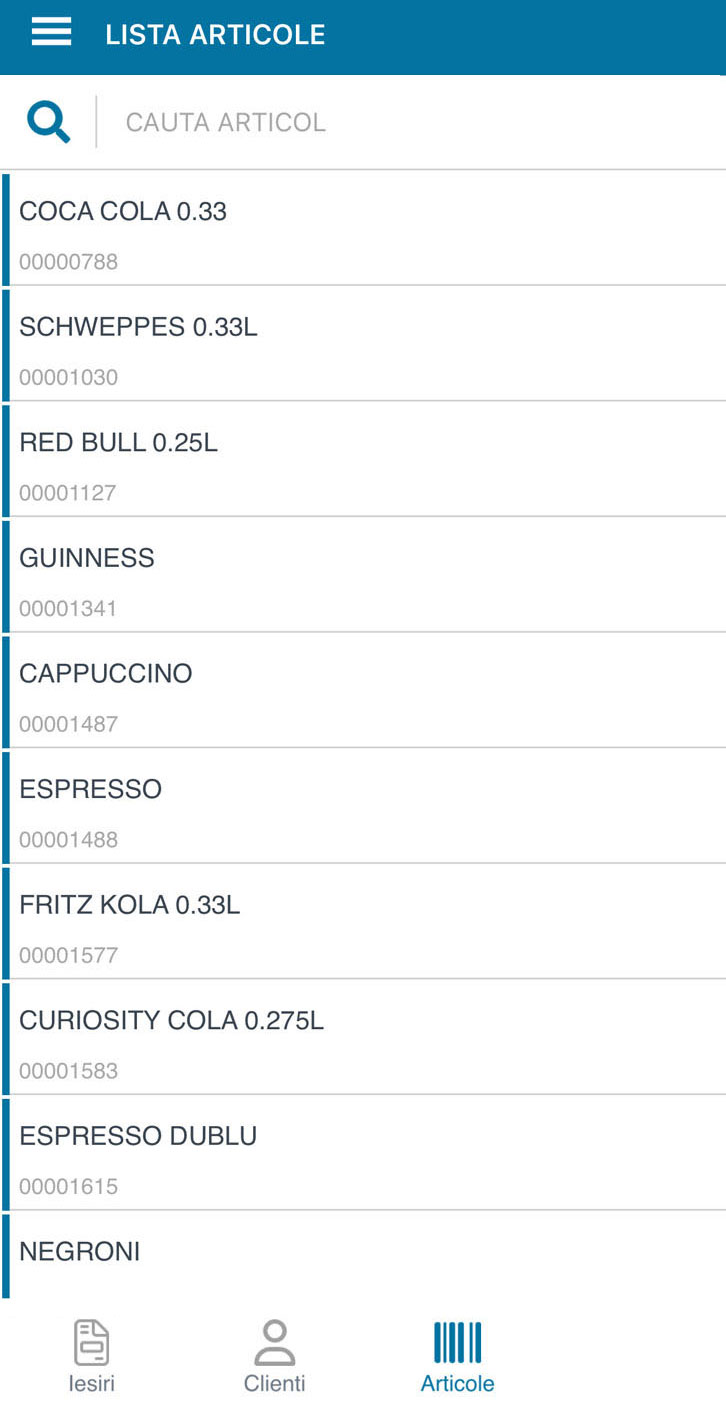Tap the Articole barcode icon
Screen dimensions: 726x1409
(x=457, y=1342)
